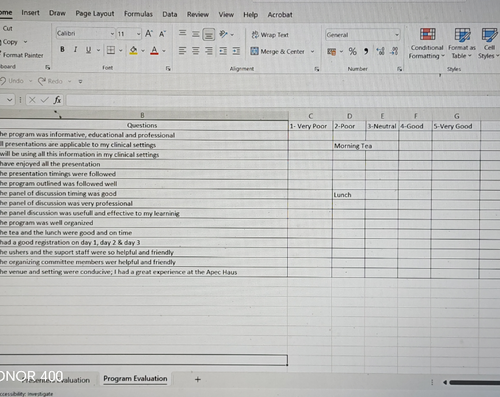Toggle Italic formatting
The image size is (500, 397).
(x=75, y=50)
